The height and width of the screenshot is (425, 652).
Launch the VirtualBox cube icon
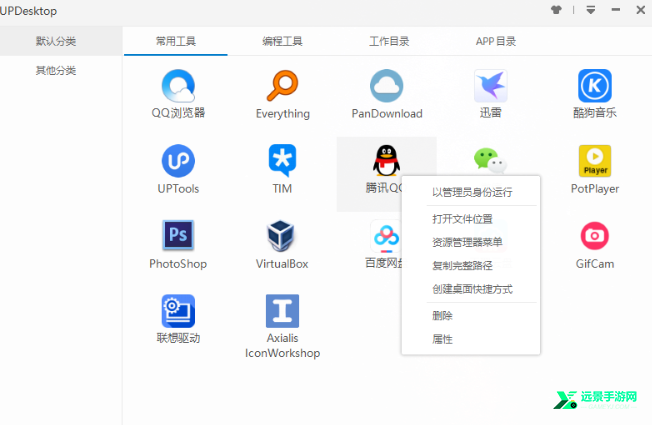point(281,235)
